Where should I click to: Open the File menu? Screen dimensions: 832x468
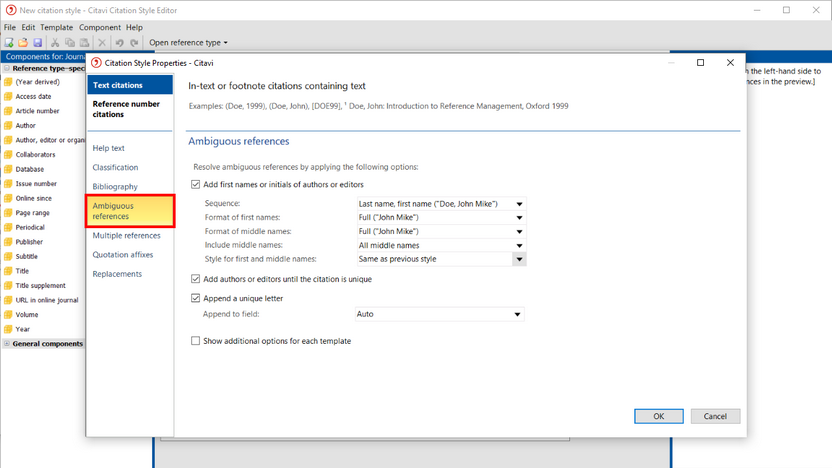point(10,27)
